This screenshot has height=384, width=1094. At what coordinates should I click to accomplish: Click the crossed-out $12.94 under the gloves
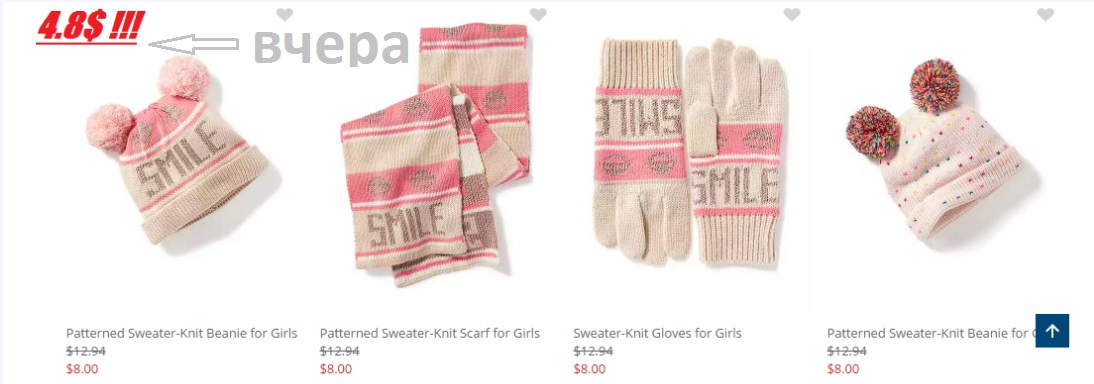coord(593,351)
